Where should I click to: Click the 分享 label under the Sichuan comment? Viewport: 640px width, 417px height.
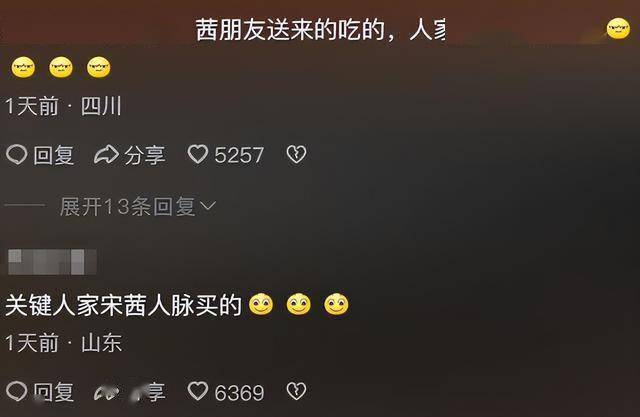point(144,155)
